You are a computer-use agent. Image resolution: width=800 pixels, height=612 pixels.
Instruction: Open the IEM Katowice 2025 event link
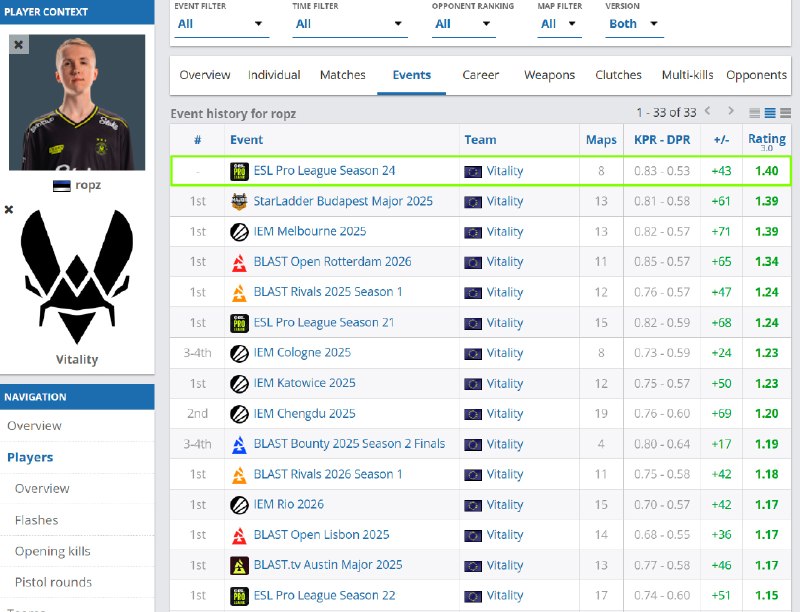305,383
